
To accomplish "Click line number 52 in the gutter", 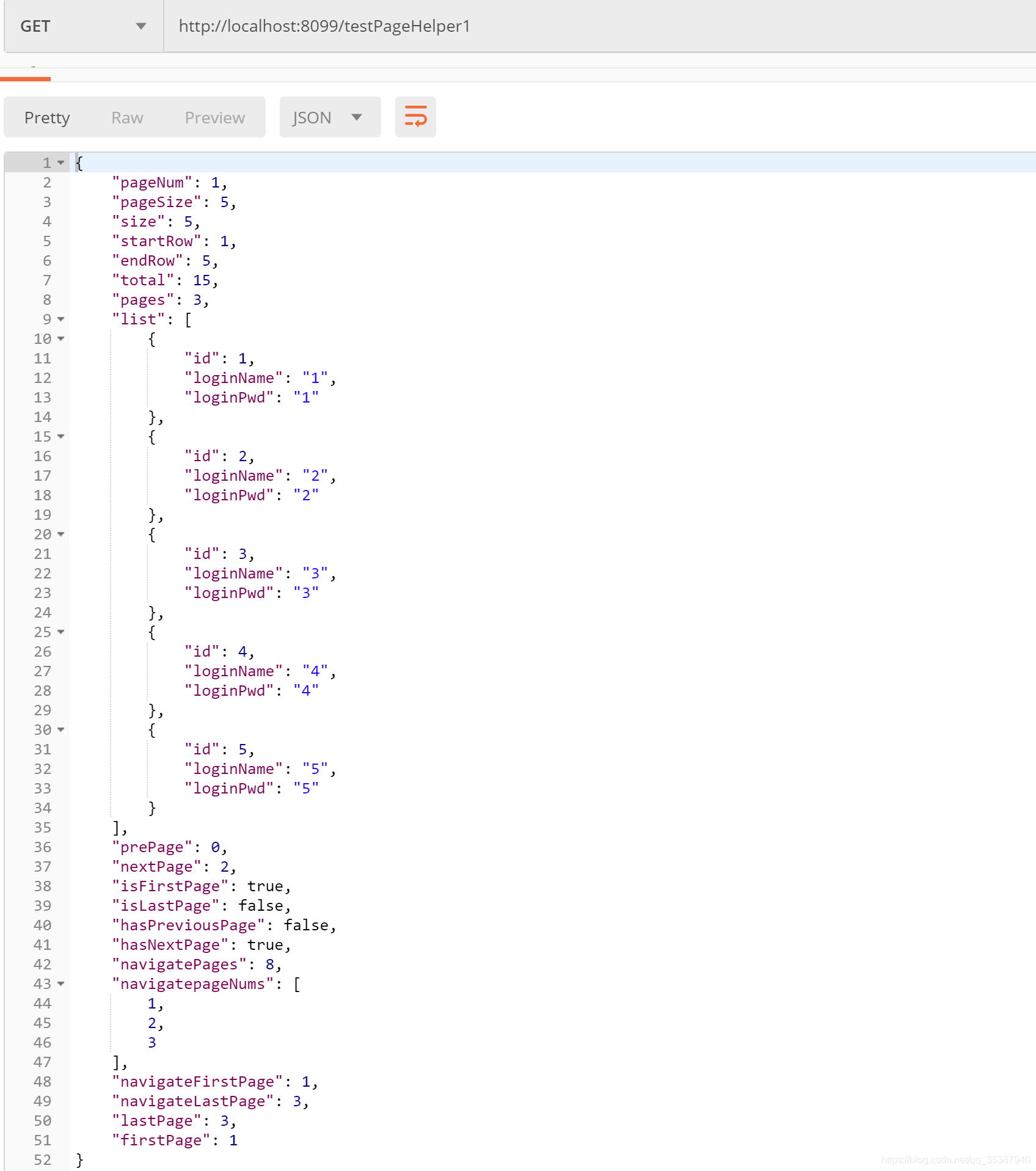I will click(43, 1159).
